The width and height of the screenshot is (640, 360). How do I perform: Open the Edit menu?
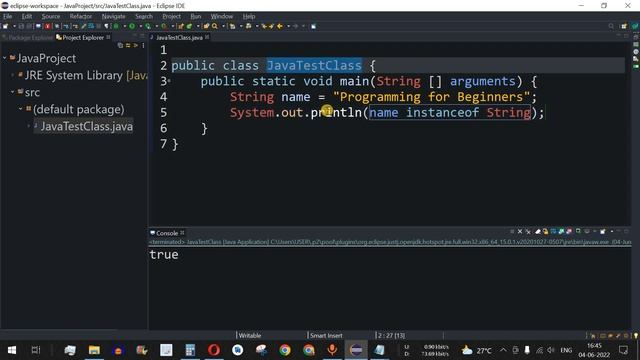[x=27, y=16]
